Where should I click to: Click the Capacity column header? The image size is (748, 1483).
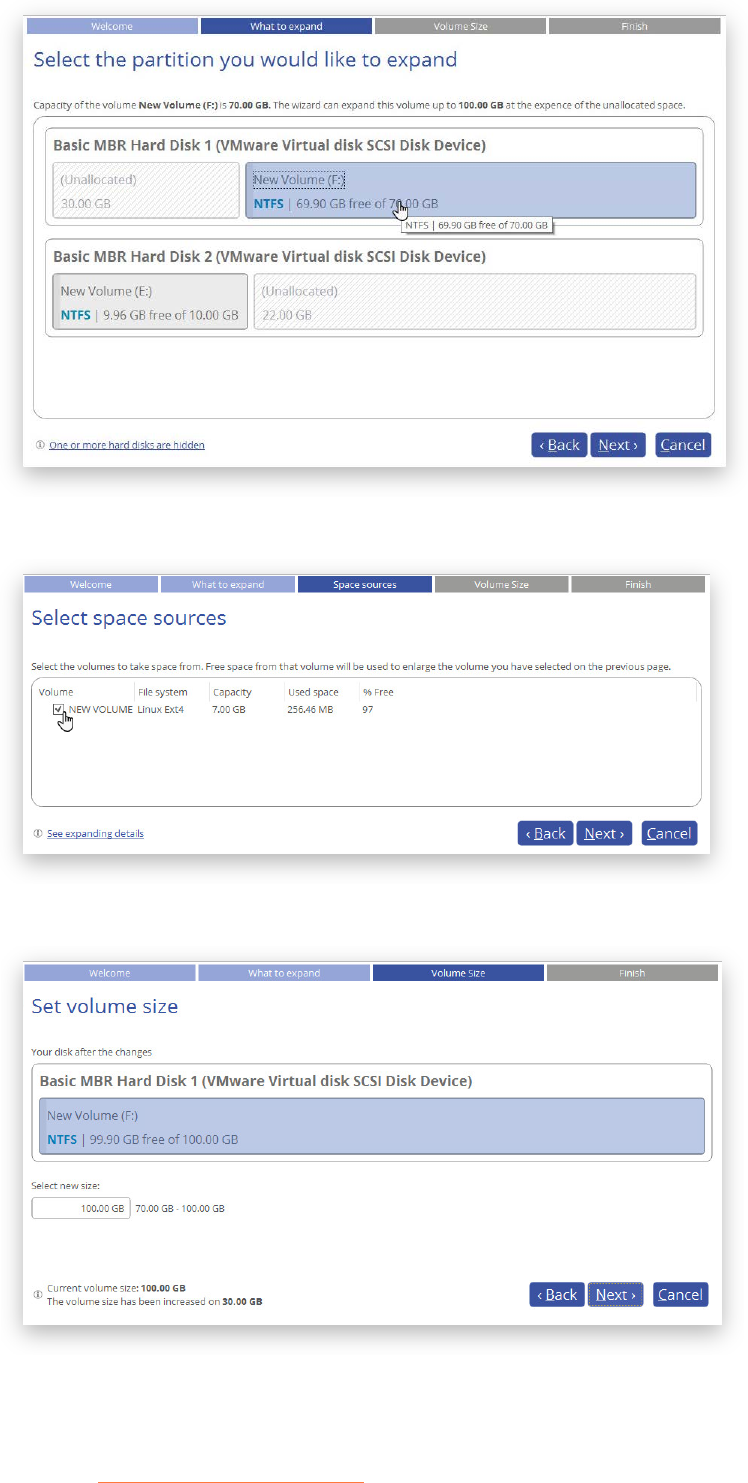(231, 692)
